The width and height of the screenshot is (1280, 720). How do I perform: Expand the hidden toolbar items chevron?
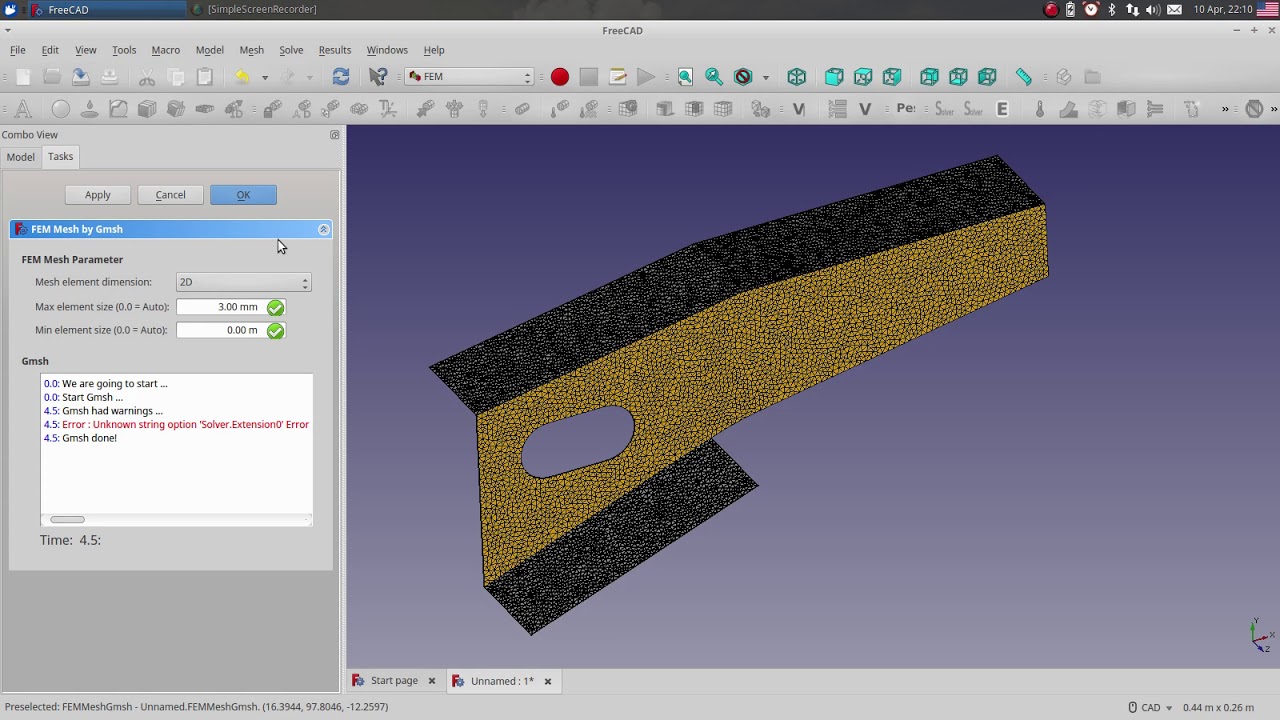click(1225, 109)
